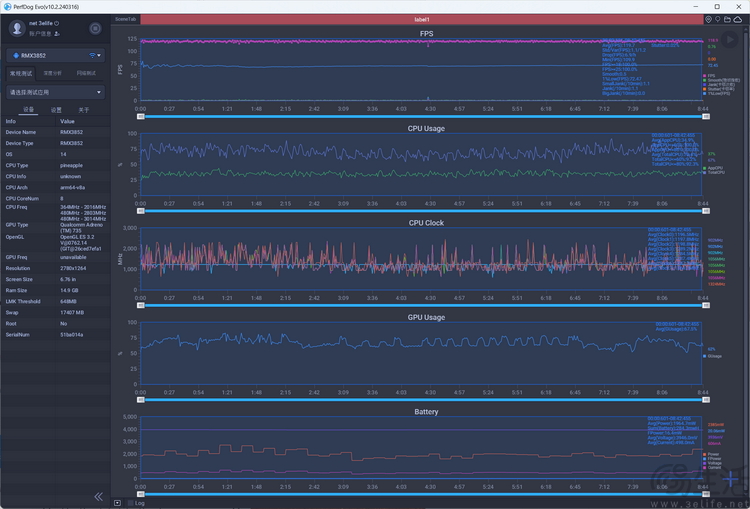Viewport: 750px width, 509px height.
Task: Click the CPU Usage right range slider handle
Action: (x=706, y=211)
